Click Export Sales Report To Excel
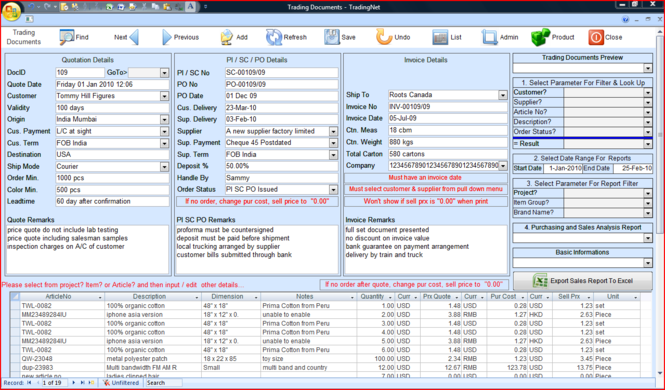Screen dimensions: 665x390 click(x=583, y=281)
